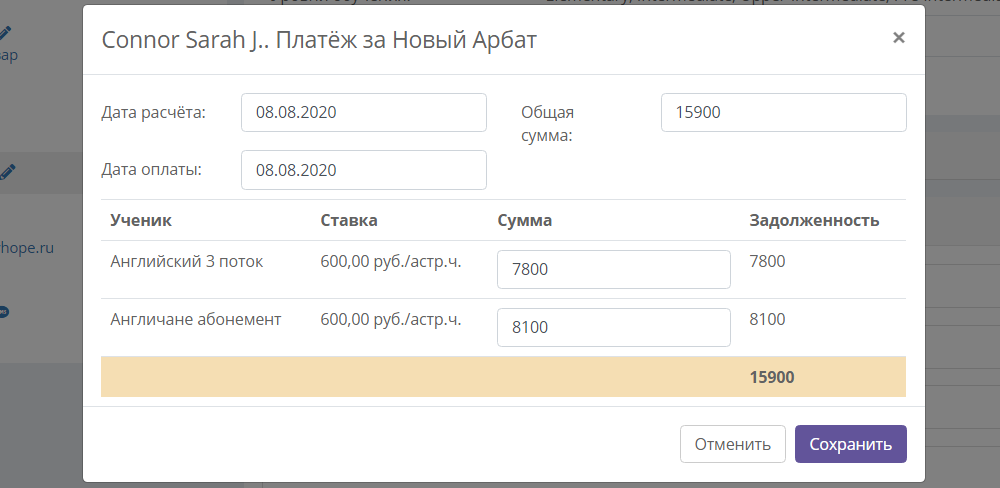Close the payment dialog with the X

pyautogui.click(x=899, y=38)
